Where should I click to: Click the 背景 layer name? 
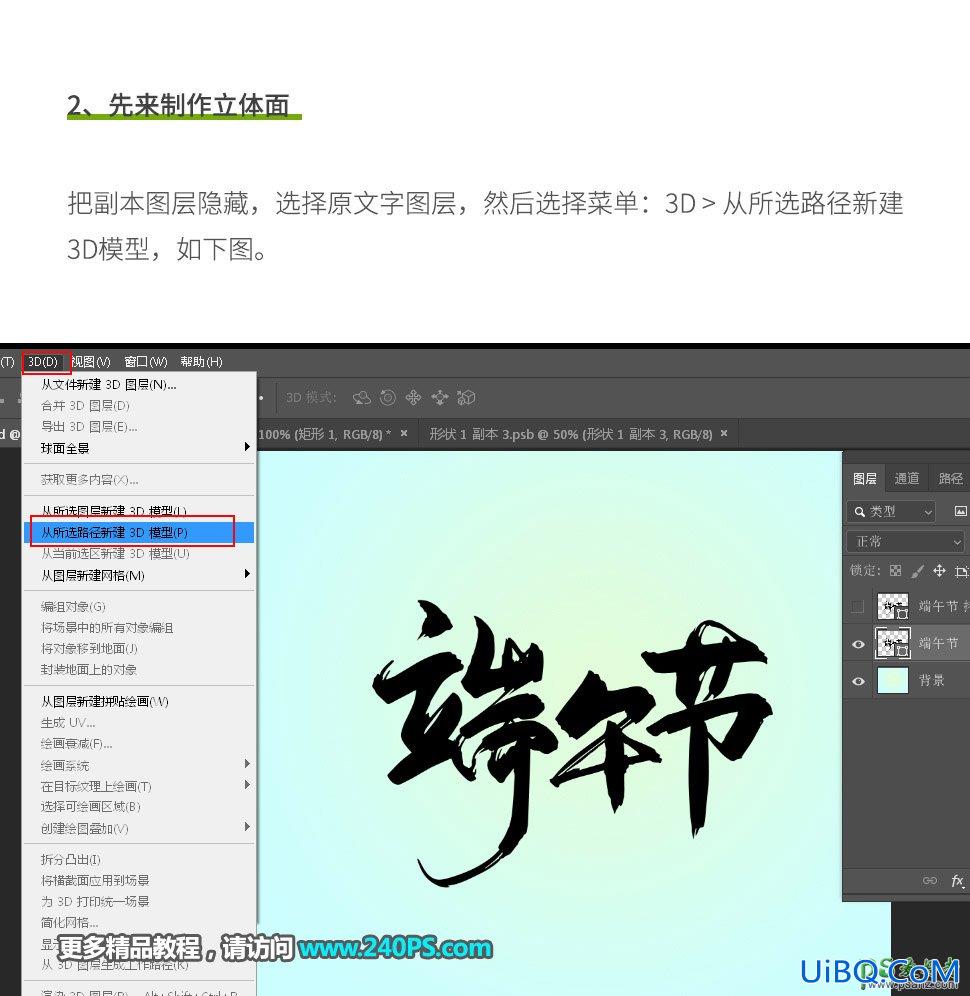tap(932, 680)
